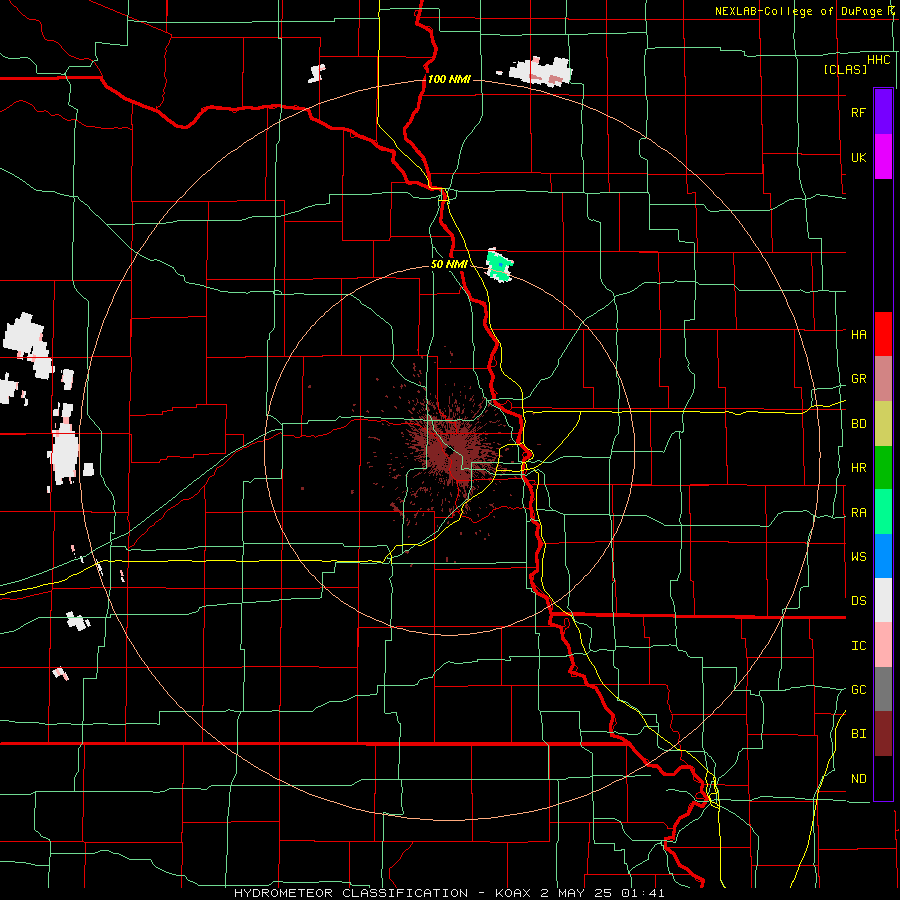Click the RF legend label
The height and width of the screenshot is (900, 900).
(x=858, y=112)
